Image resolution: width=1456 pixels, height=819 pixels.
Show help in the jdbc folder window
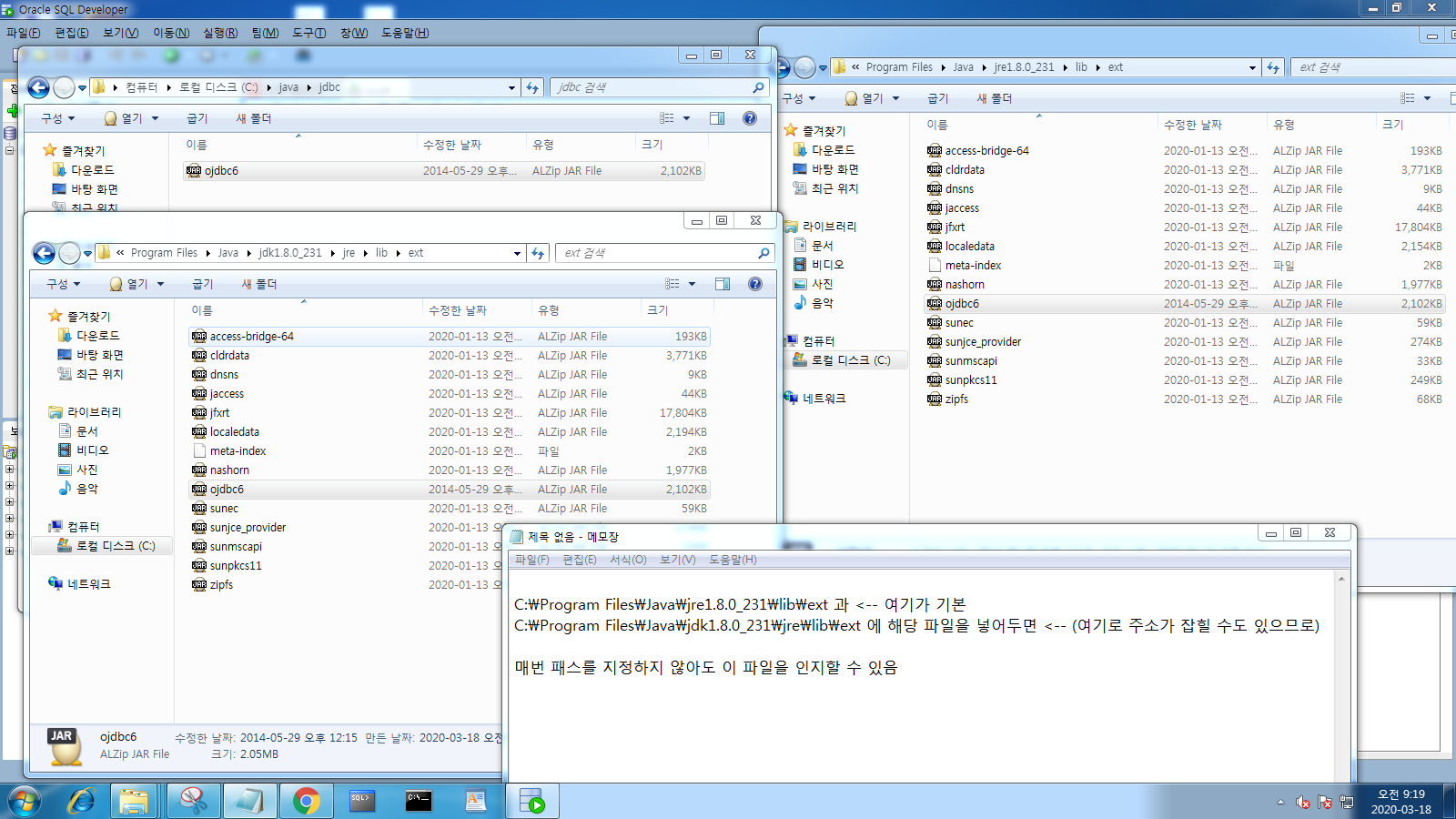pyautogui.click(x=750, y=118)
